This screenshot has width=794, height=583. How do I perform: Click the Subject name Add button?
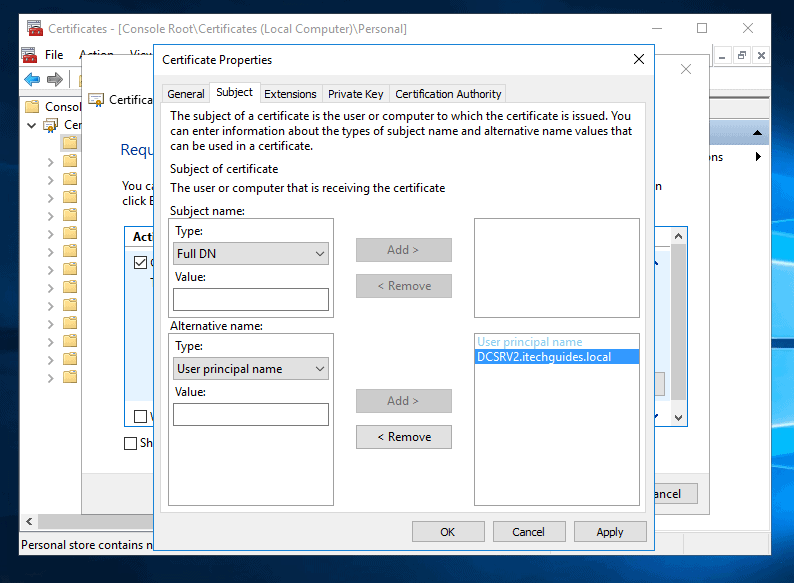(404, 250)
